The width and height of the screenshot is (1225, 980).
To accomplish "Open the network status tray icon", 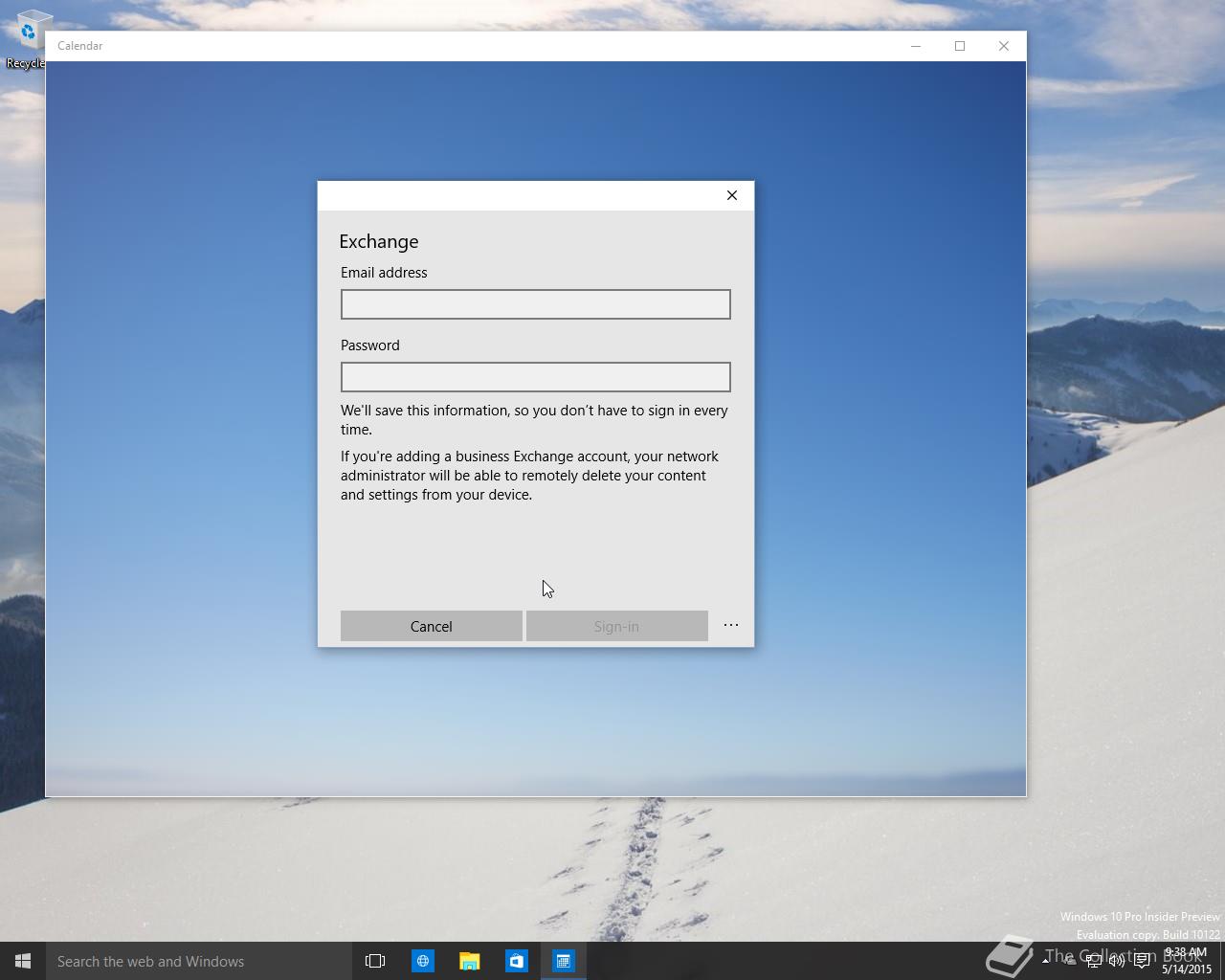I will click(x=1093, y=961).
